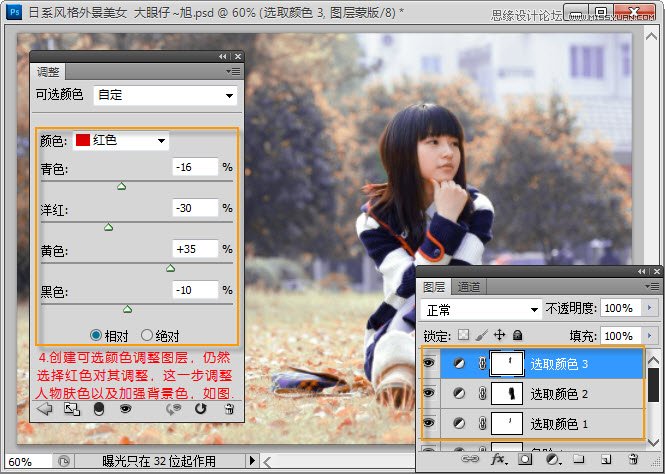Click adjustment icon of 选取颜色 3 layer
The image size is (665, 474).
click(459, 363)
